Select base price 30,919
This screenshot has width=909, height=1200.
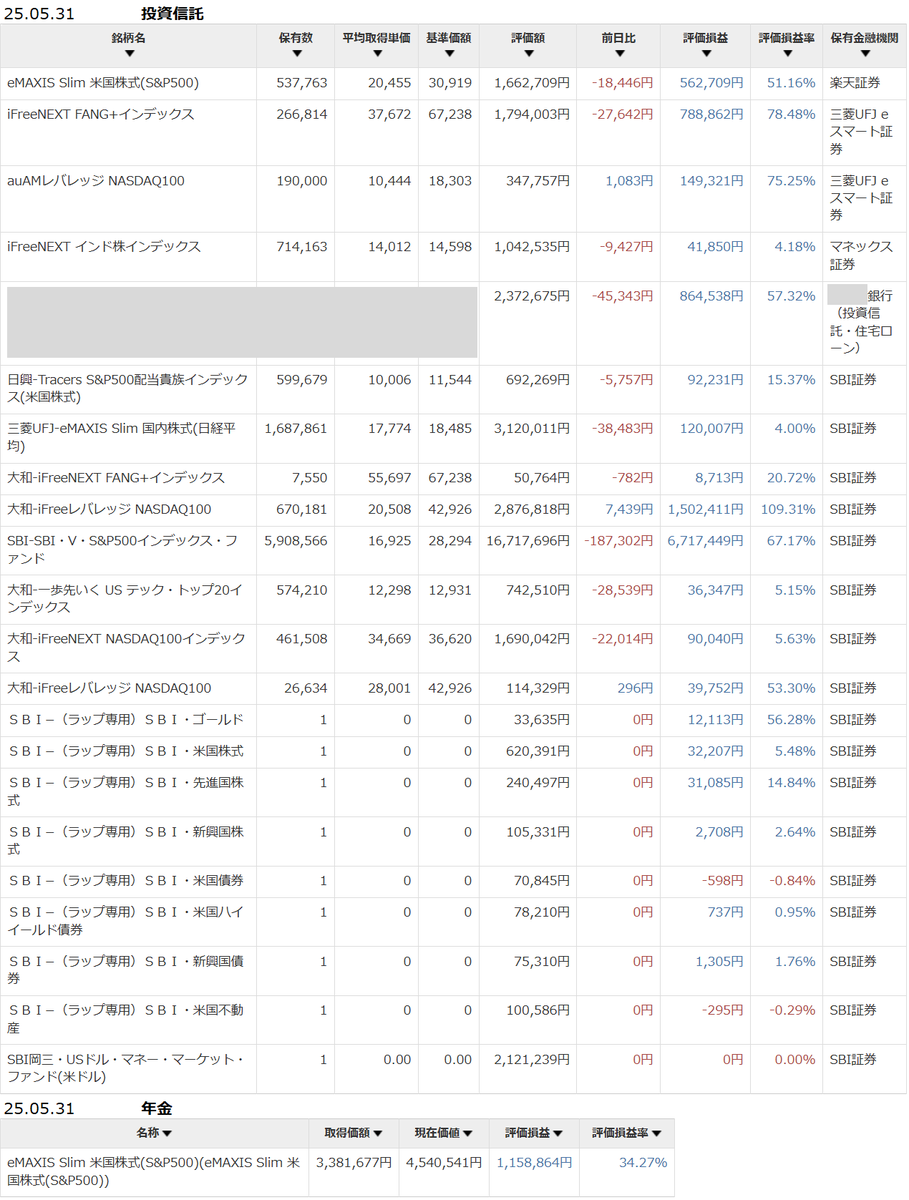[450, 83]
